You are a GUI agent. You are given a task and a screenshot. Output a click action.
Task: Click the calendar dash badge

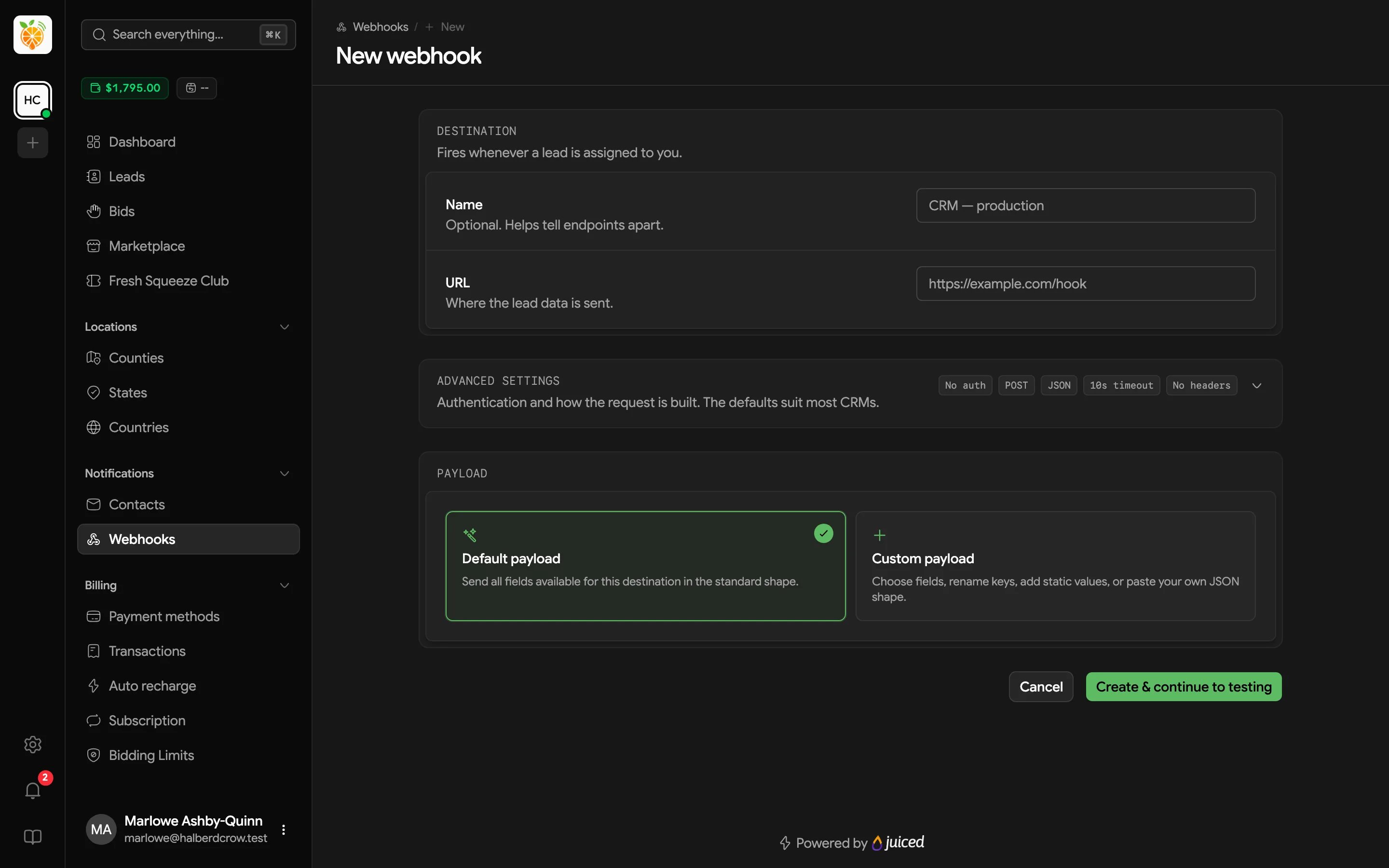tap(197, 88)
